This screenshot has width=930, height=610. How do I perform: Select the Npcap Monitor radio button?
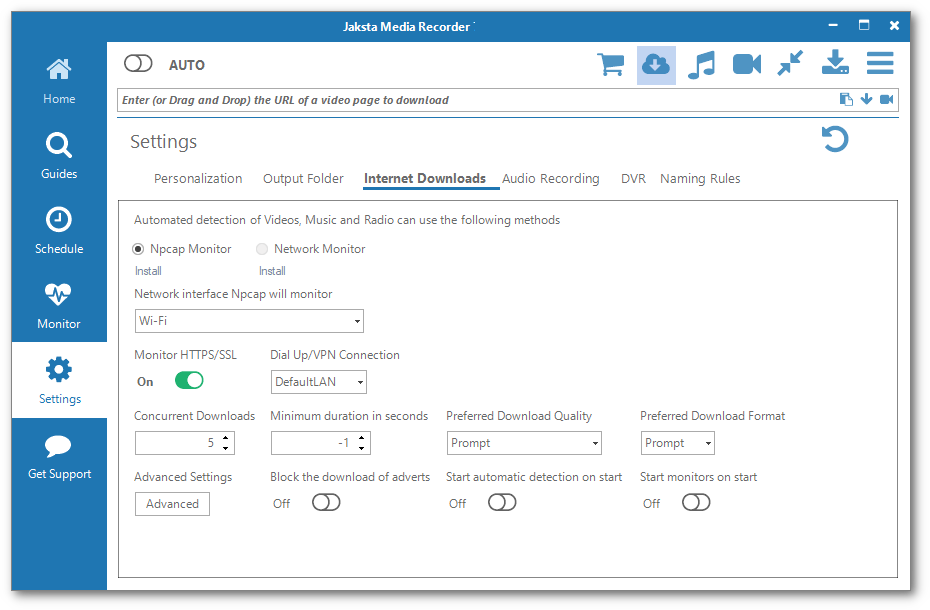tap(138, 249)
